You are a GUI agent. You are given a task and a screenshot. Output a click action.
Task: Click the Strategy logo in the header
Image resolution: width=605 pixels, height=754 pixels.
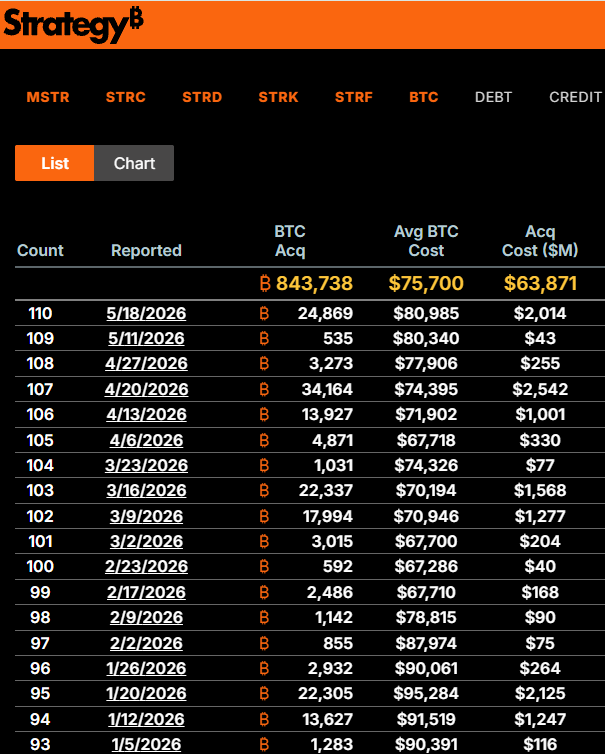coord(73,25)
